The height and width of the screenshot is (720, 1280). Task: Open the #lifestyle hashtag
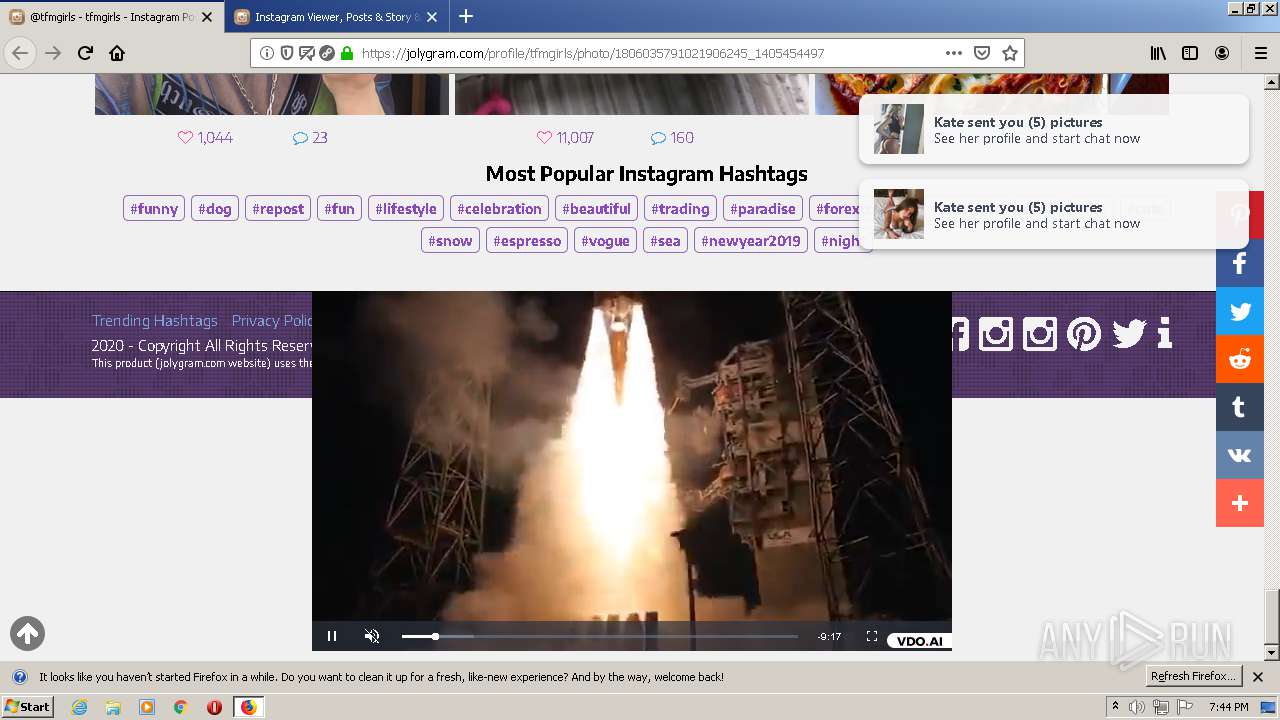406,209
